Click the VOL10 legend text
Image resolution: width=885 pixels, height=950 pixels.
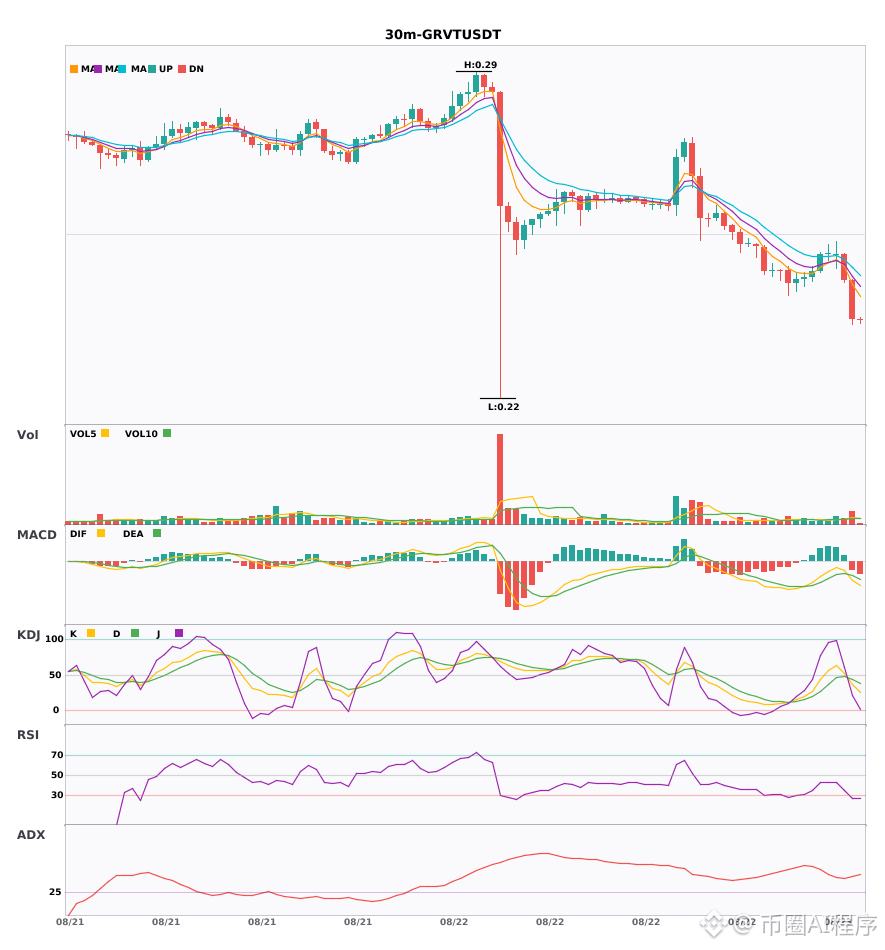pyautogui.click(x=141, y=434)
